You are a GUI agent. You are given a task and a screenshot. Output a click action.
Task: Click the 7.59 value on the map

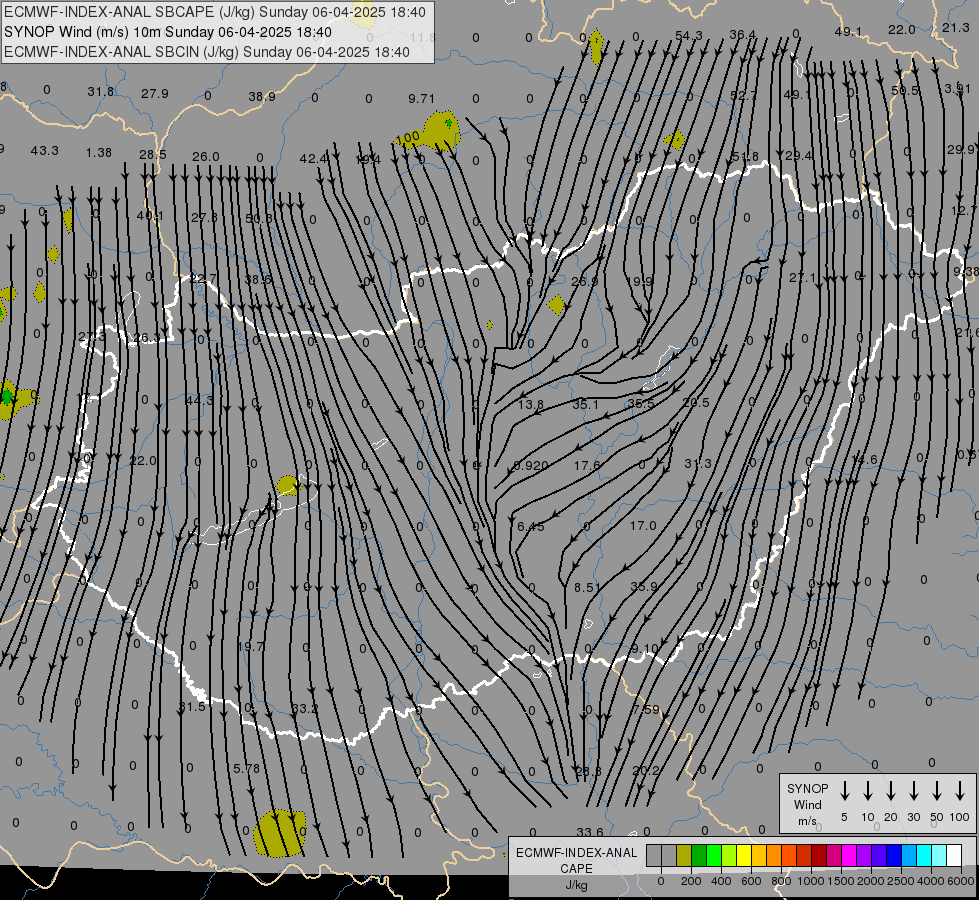pyautogui.click(x=646, y=710)
